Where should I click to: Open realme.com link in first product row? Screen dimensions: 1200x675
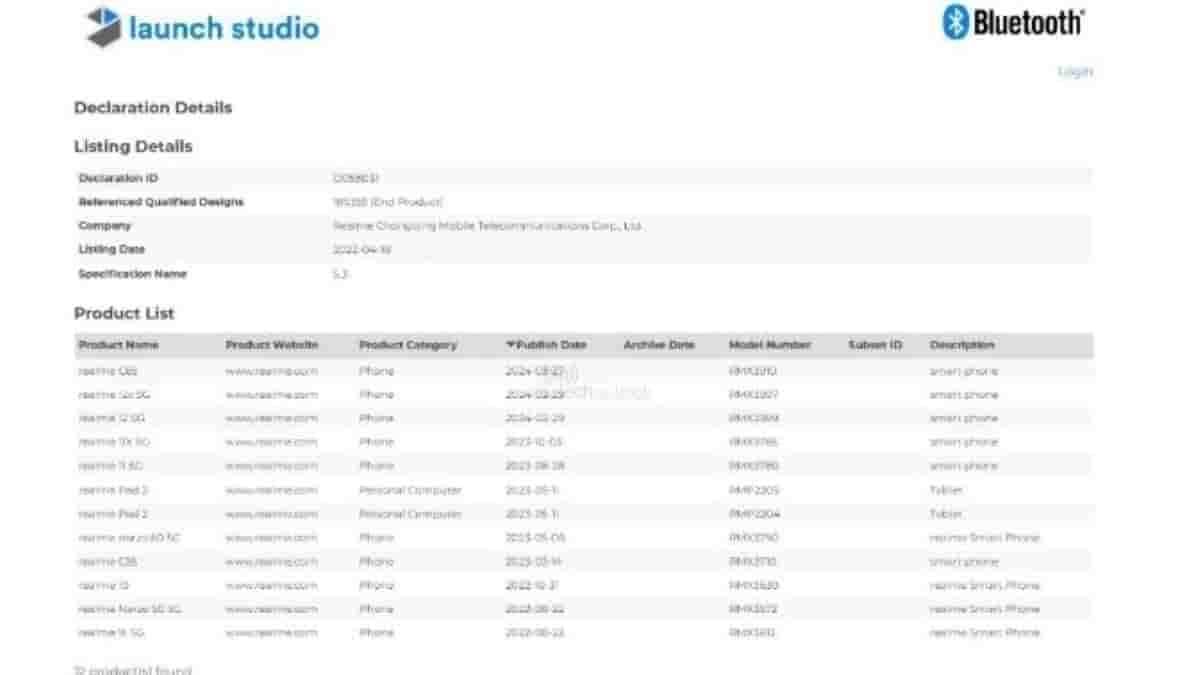271,371
